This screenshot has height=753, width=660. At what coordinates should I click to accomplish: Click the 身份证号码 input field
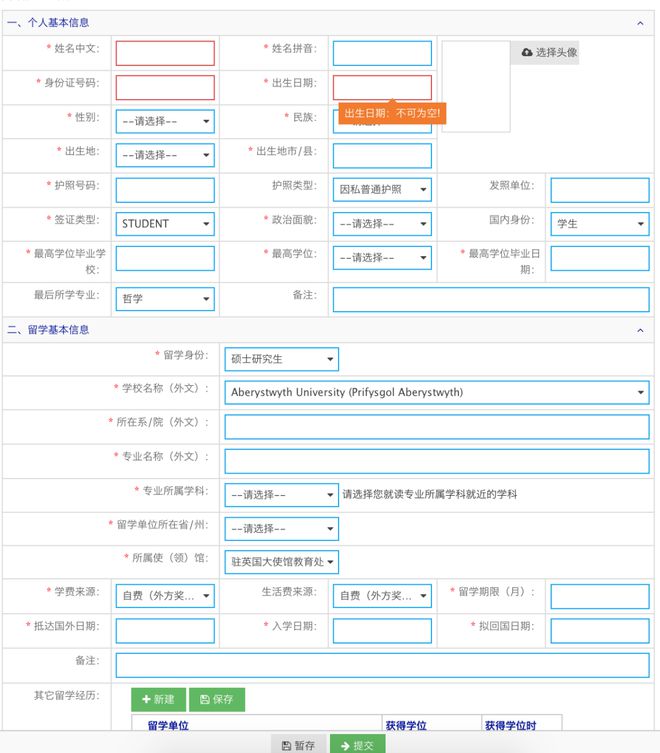point(165,87)
